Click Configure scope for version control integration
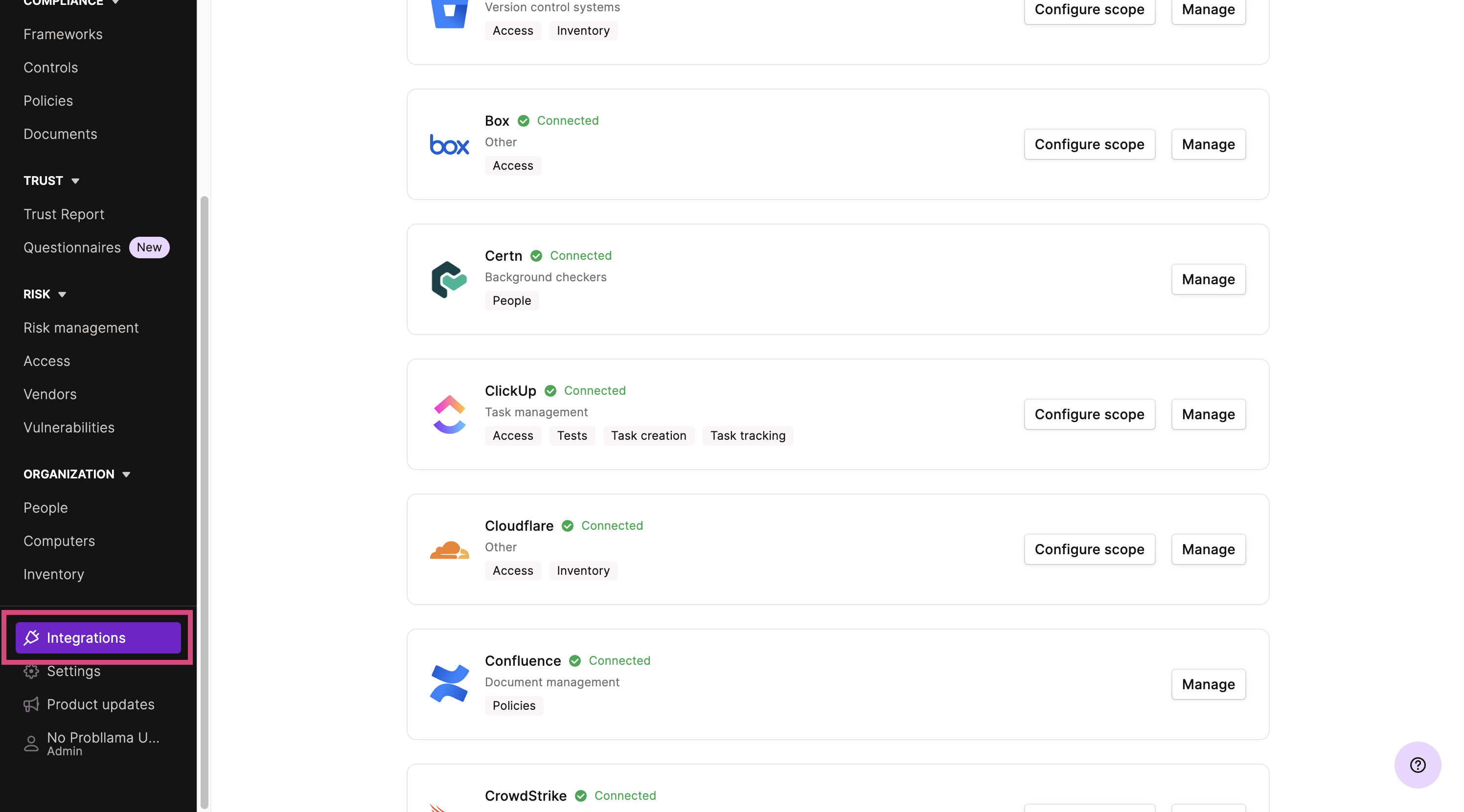Screen dimensions: 1464x812 pos(1089,10)
